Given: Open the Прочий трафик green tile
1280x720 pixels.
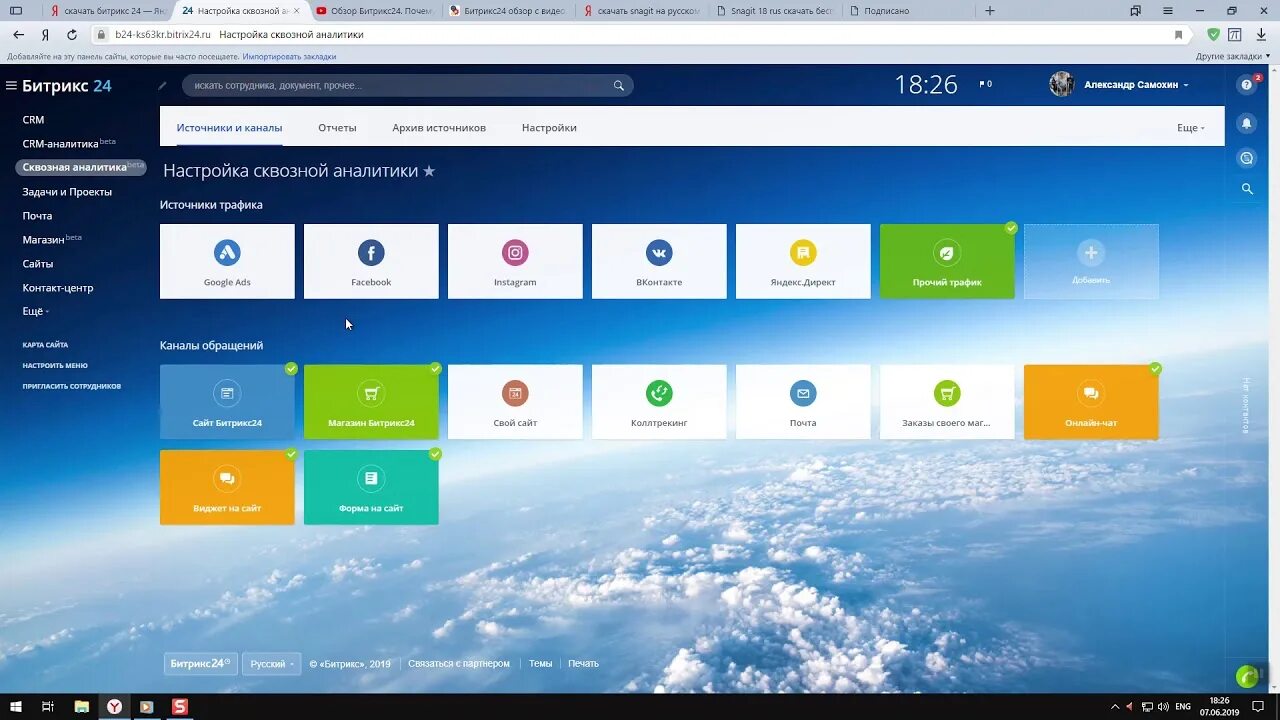Looking at the screenshot, I should tap(947, 261).
